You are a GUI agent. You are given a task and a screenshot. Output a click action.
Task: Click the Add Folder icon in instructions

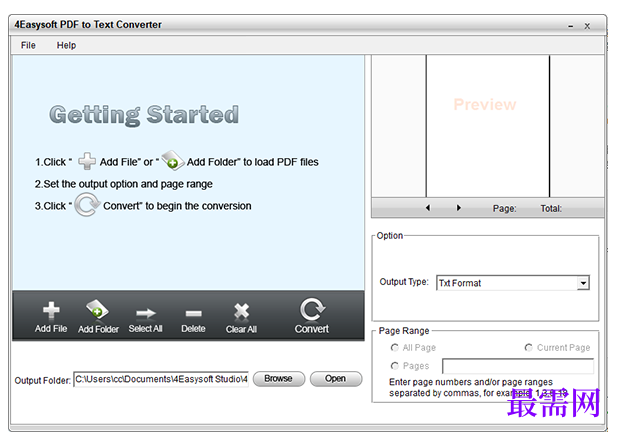click(x=173, y=160)
